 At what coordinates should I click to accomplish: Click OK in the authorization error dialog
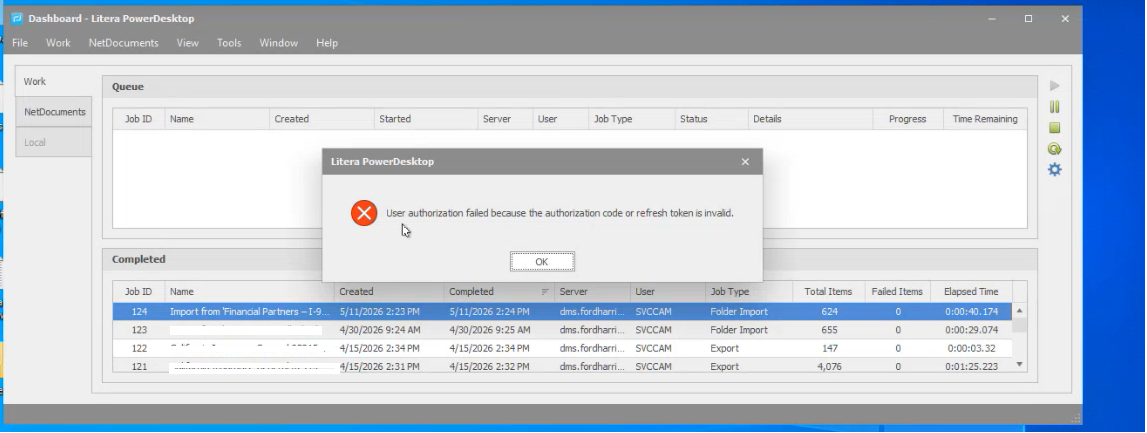tap(542, 261)
